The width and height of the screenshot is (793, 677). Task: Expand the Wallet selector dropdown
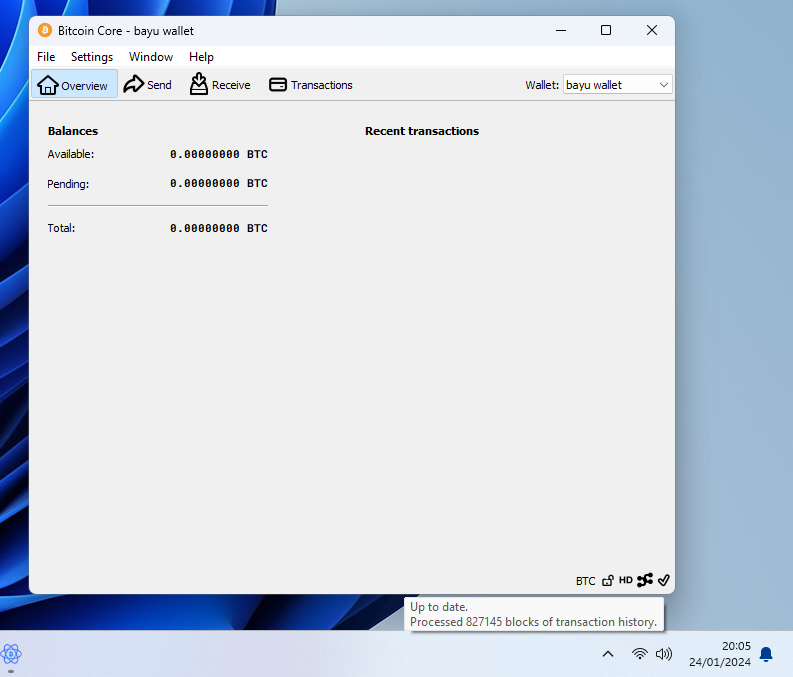pos(618,85)
